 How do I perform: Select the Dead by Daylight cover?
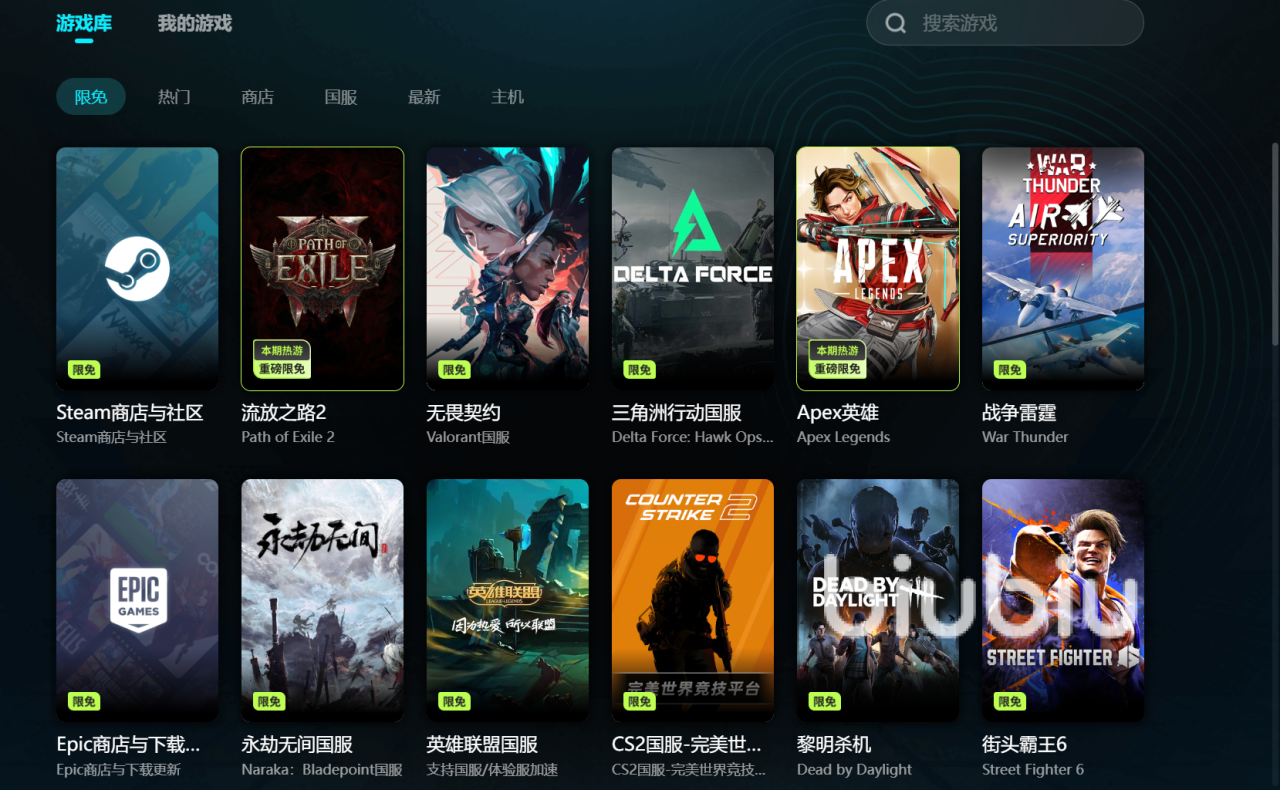[878, 600]
